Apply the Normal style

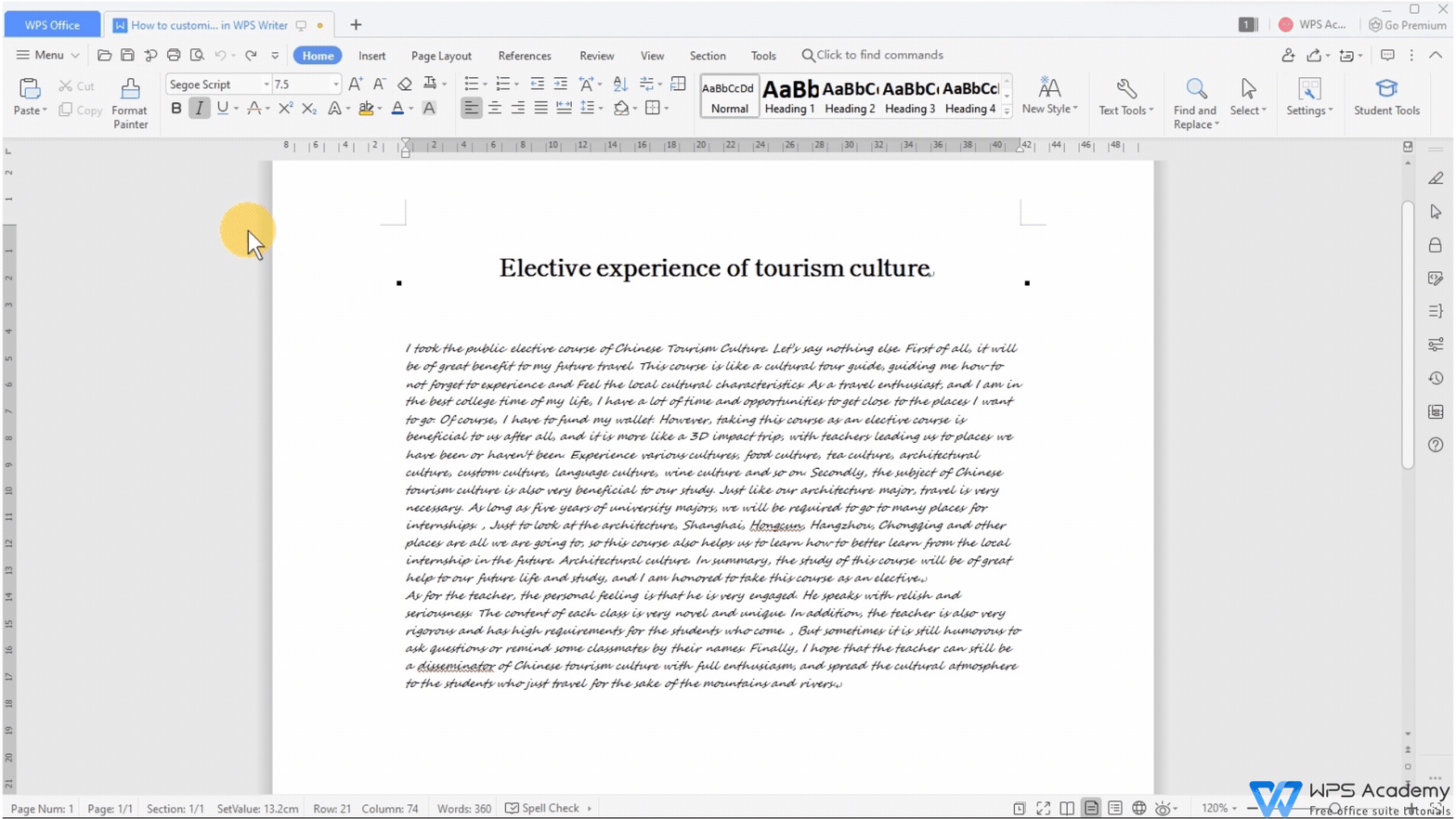pos(729,96)
